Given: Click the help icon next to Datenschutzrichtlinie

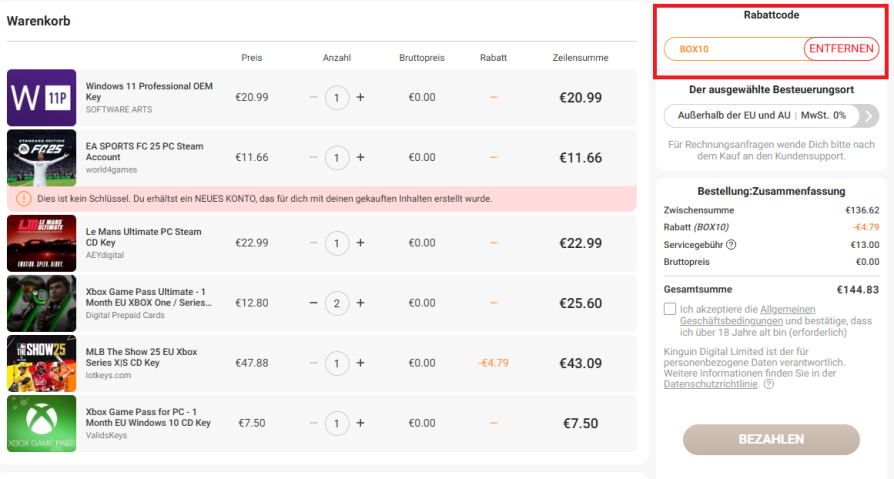Looking at the screenshot, I should pos(769,384).
